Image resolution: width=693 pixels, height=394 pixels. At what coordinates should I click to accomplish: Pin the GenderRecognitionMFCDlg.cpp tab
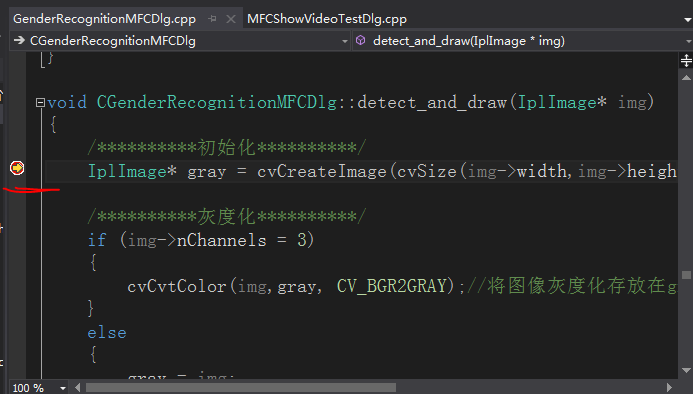(213, 19)
